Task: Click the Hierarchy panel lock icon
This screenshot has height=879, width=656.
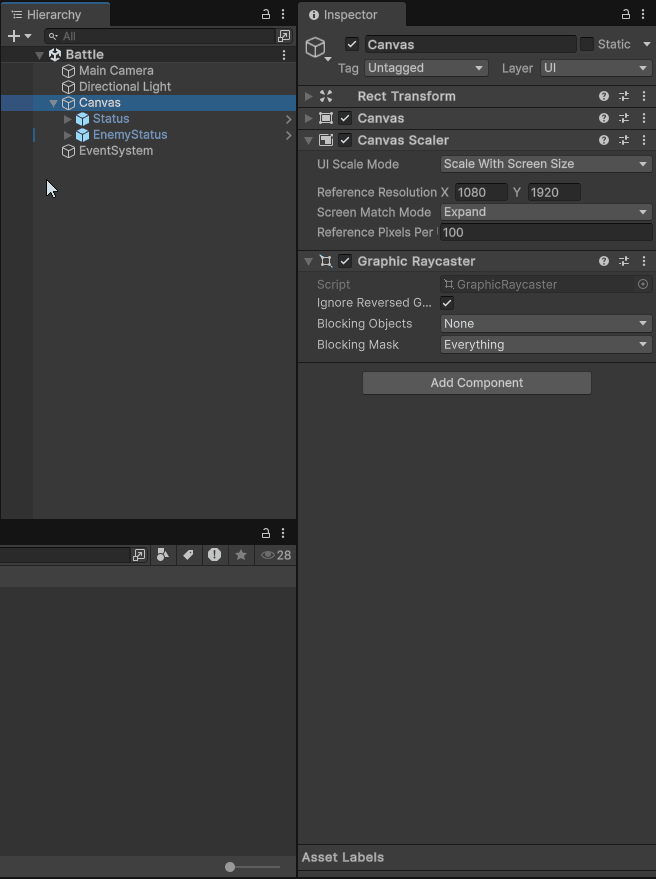Action: point(266,15)
